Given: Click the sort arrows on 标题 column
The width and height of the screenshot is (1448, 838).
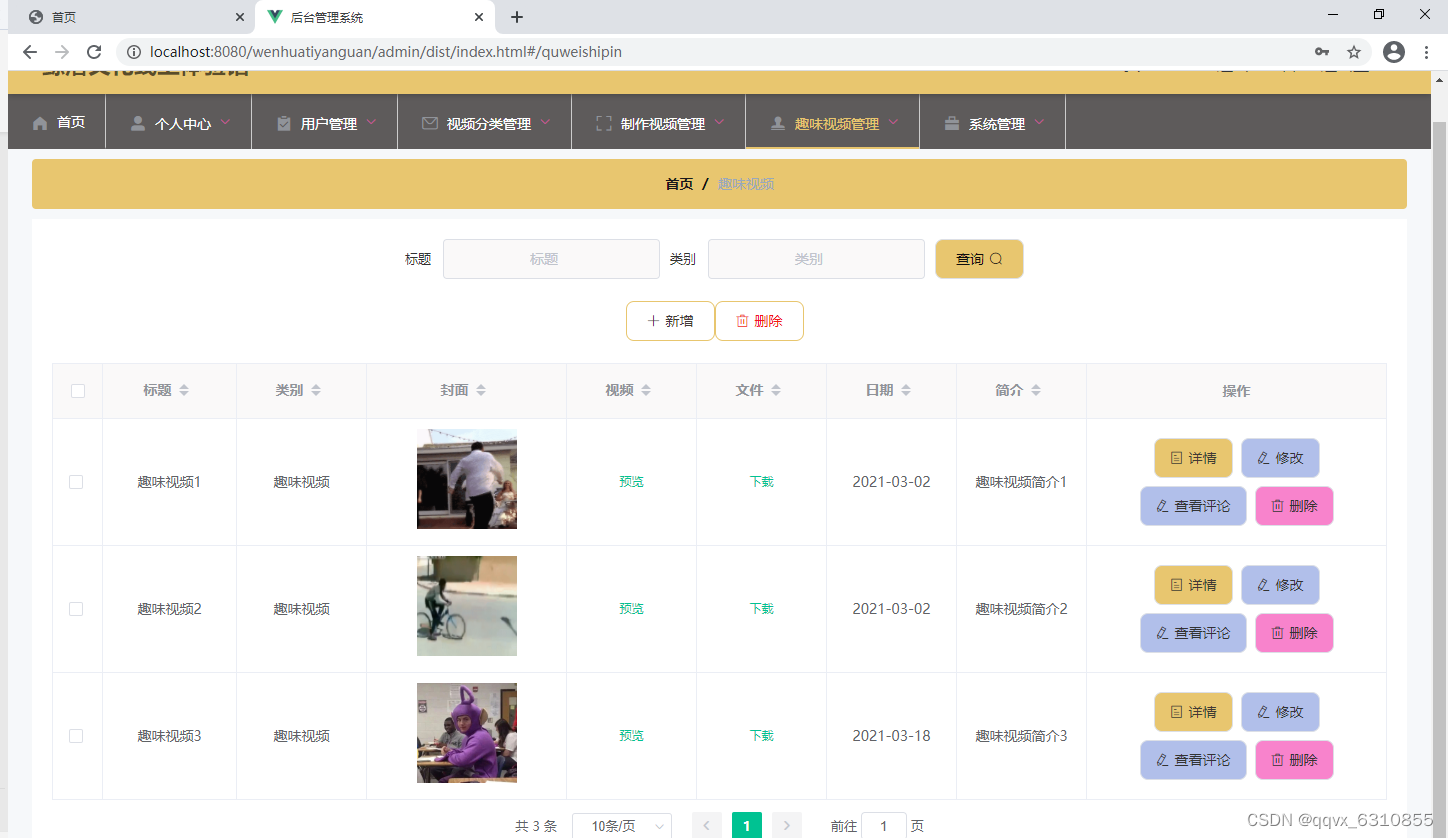Looking at the screenshot, I should point(184,391).
